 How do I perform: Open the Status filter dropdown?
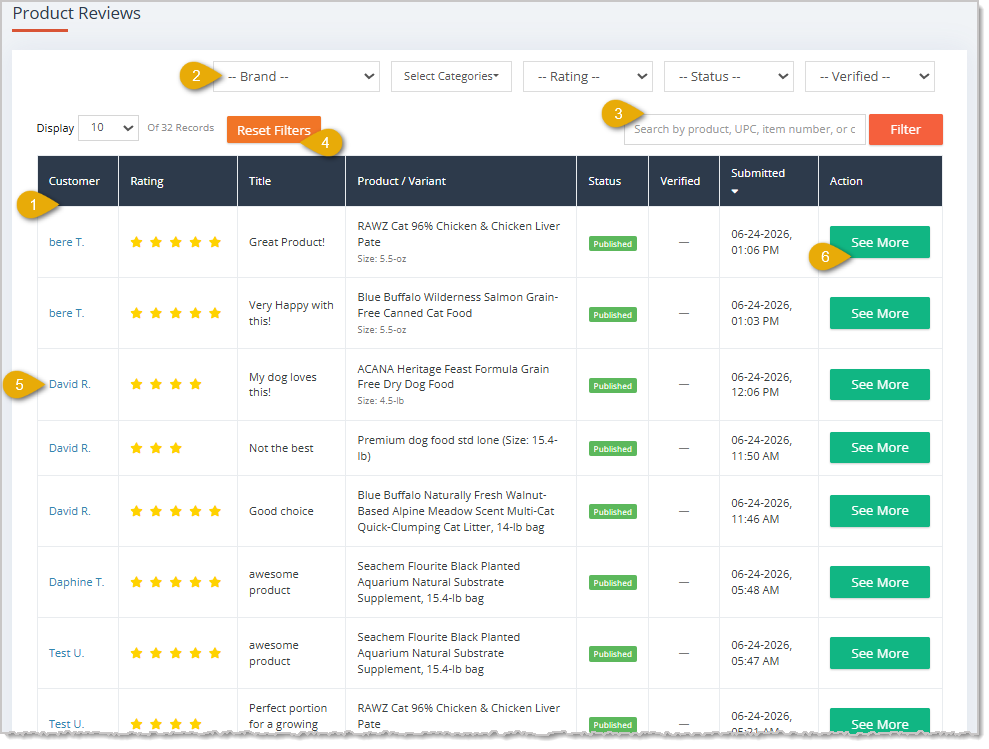(729, 76)
